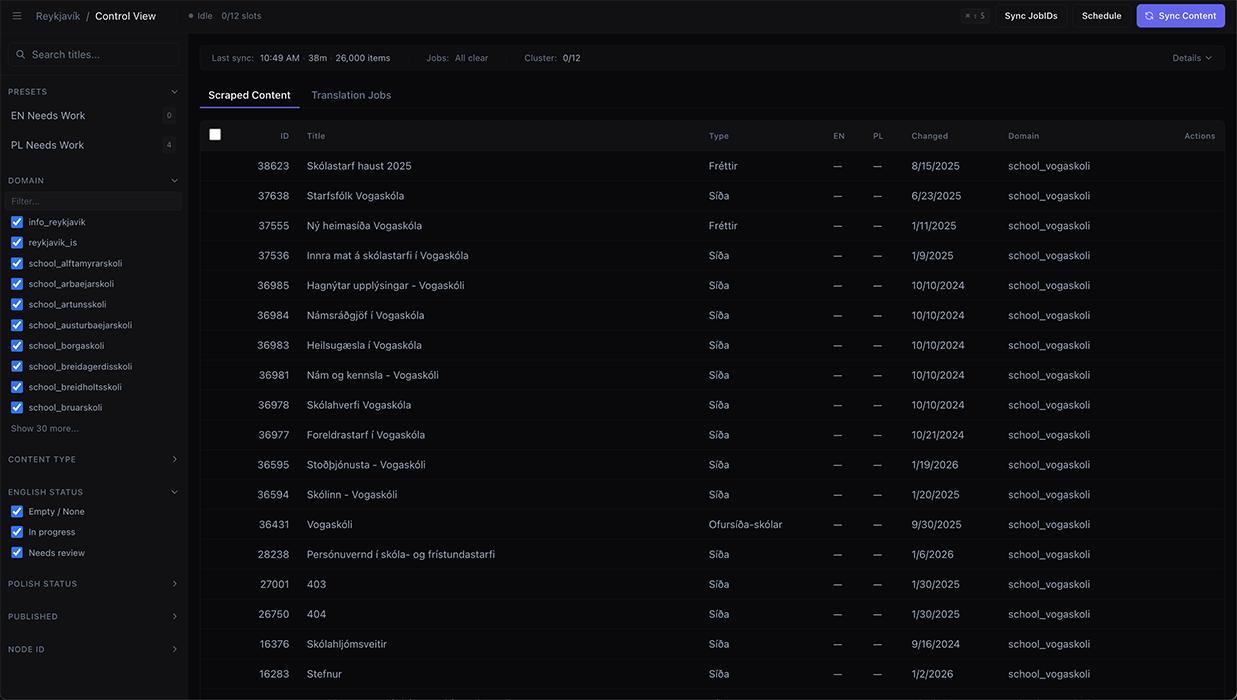Focus the Search titles input field
The width and height of the screenshot is (1237, 700).
click(100, 55)
